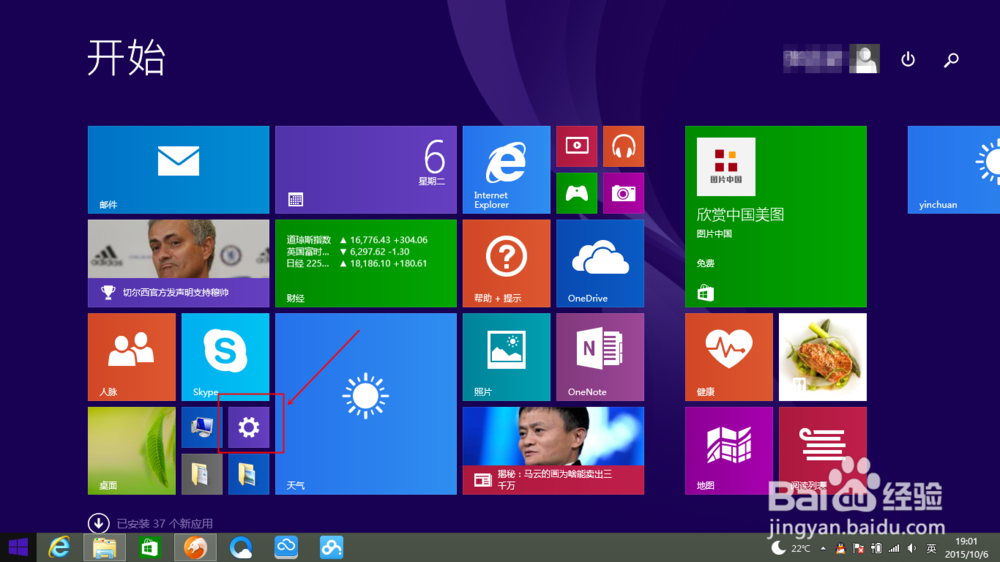Open the Help + Tips (帮助+提示) tile
Viewport: 1000px width, 562px height.
[x=506, y=263]
